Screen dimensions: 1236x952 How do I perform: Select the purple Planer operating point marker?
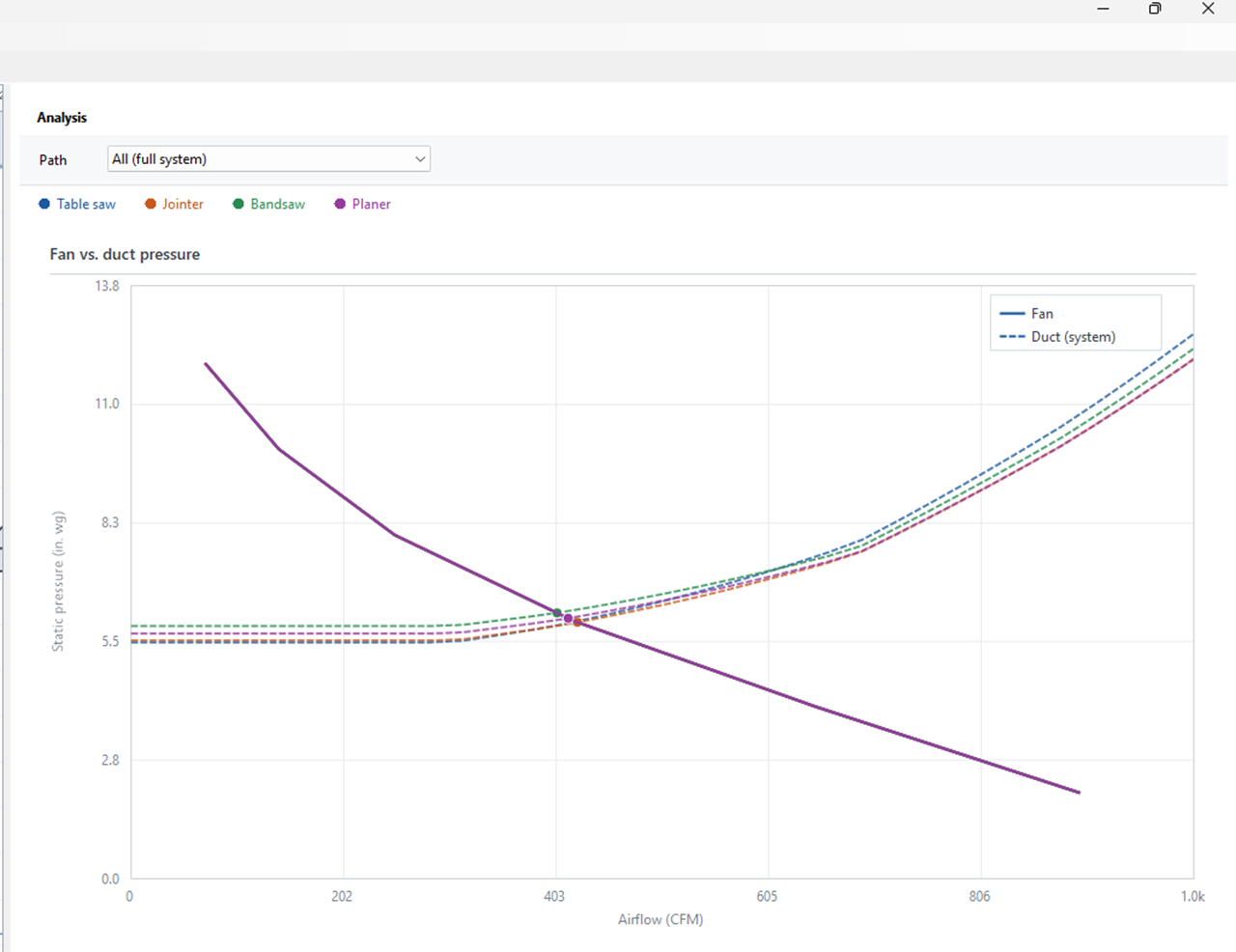pos(568,618)
